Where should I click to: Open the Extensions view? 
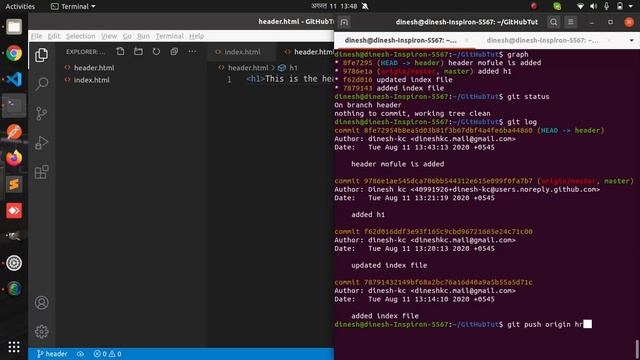tap(41, 172)
